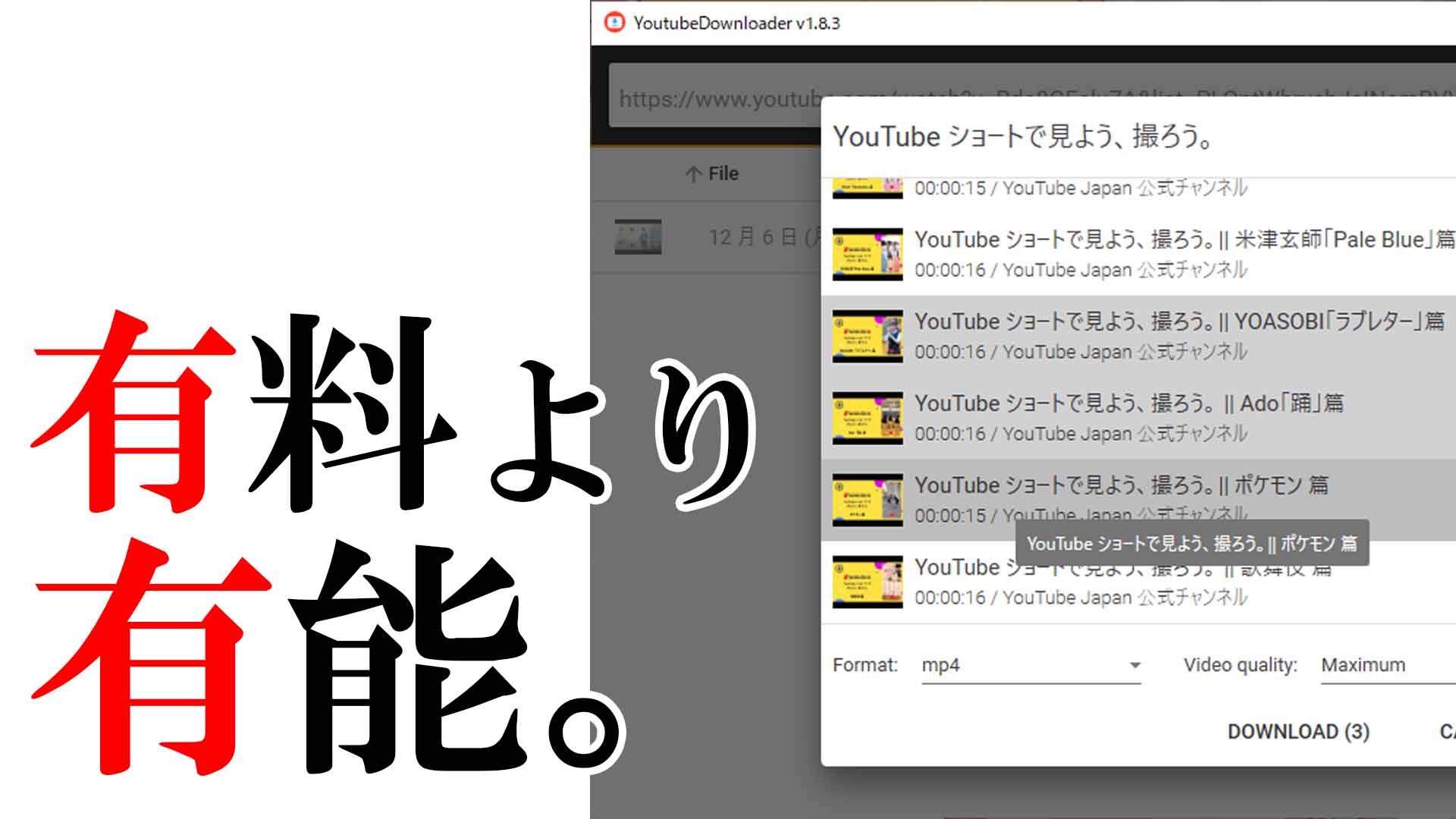Select the 米津玄師「Pale Blue」篇 video row
1456x819 pixels.
(x=1138, y=254)
